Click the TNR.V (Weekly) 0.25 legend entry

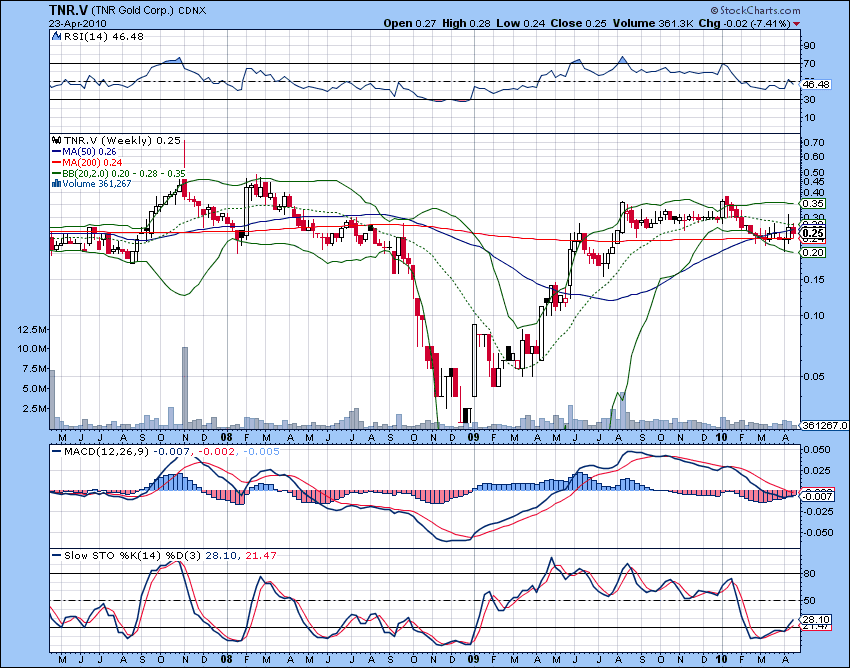click(x=122, y=140)
